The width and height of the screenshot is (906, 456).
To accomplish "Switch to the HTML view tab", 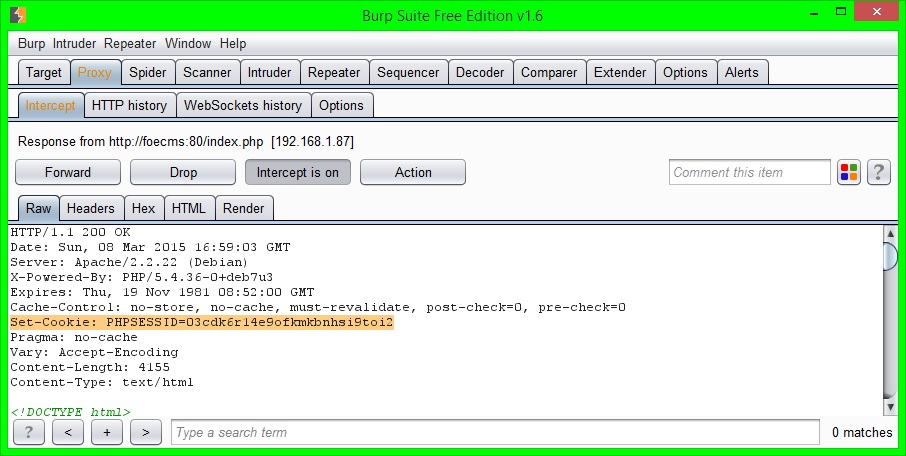I will coord(189,209).
